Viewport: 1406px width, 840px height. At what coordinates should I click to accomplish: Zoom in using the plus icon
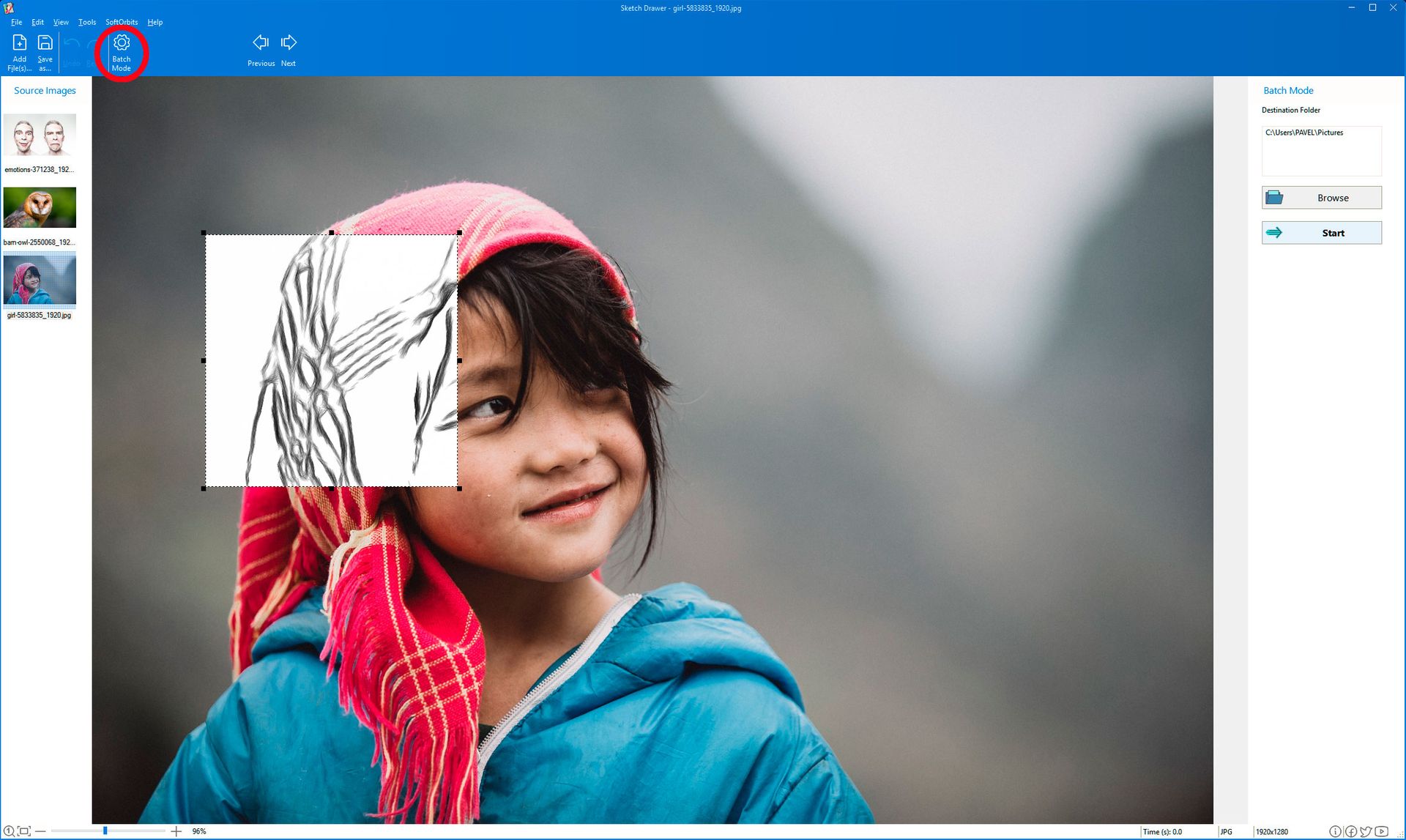(176, 831)
